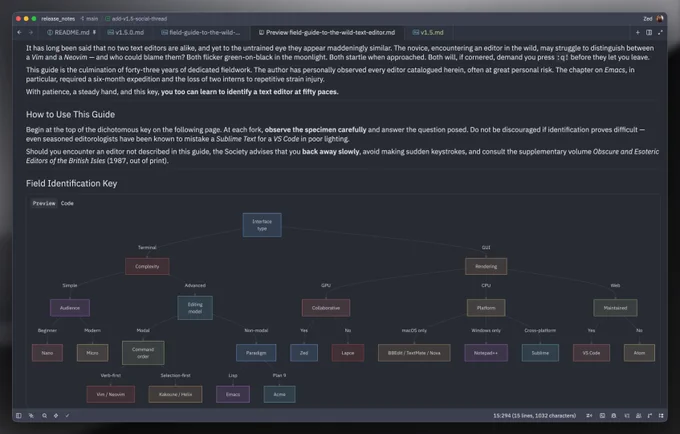Select the add-v1.5-social-thread item in title bar
This screenshot has height=434, width=680.
coord(136,19)
